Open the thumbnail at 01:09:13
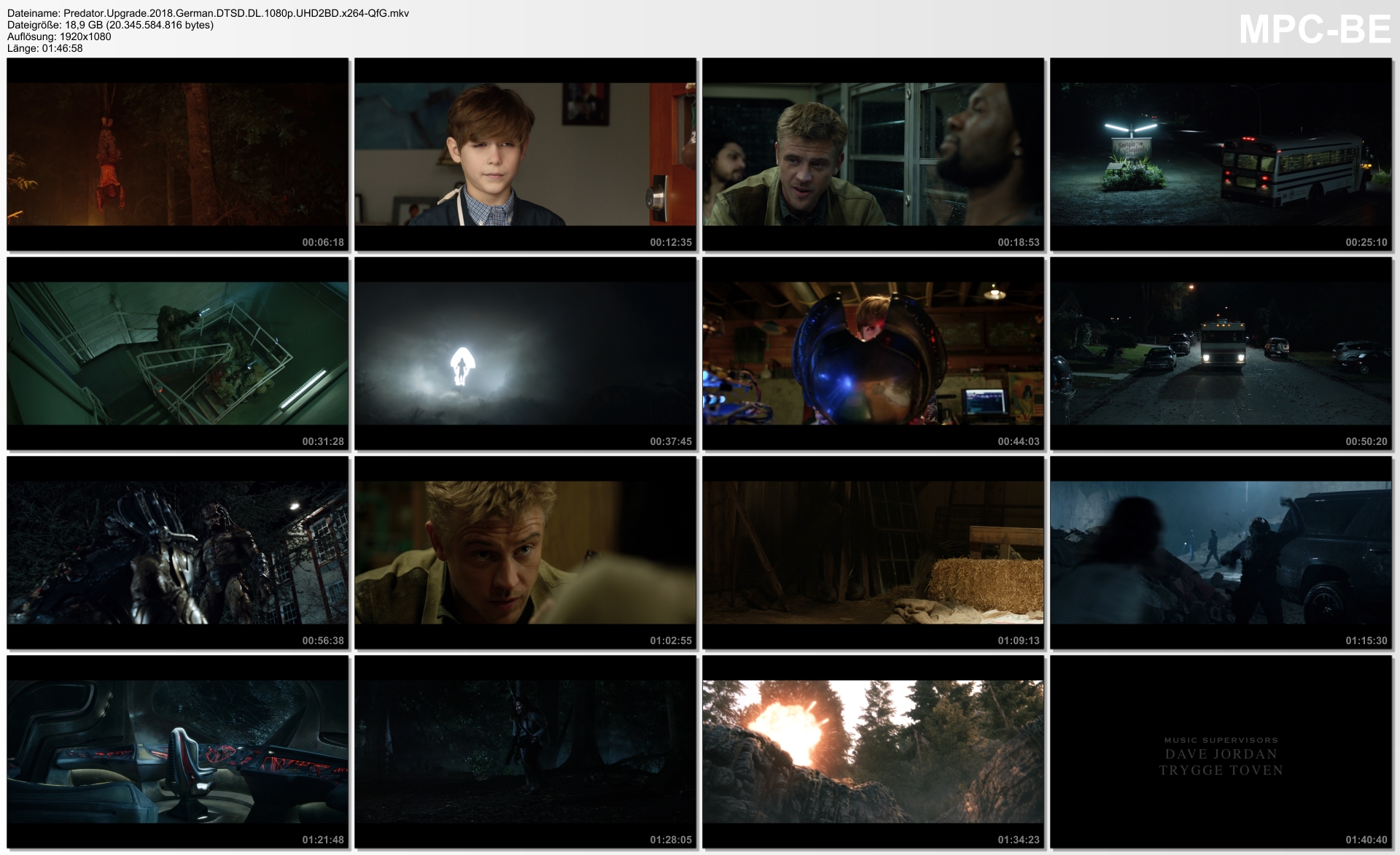This screenshot has height=855, width=1400. pyautogui.click(x=874, y=552)
